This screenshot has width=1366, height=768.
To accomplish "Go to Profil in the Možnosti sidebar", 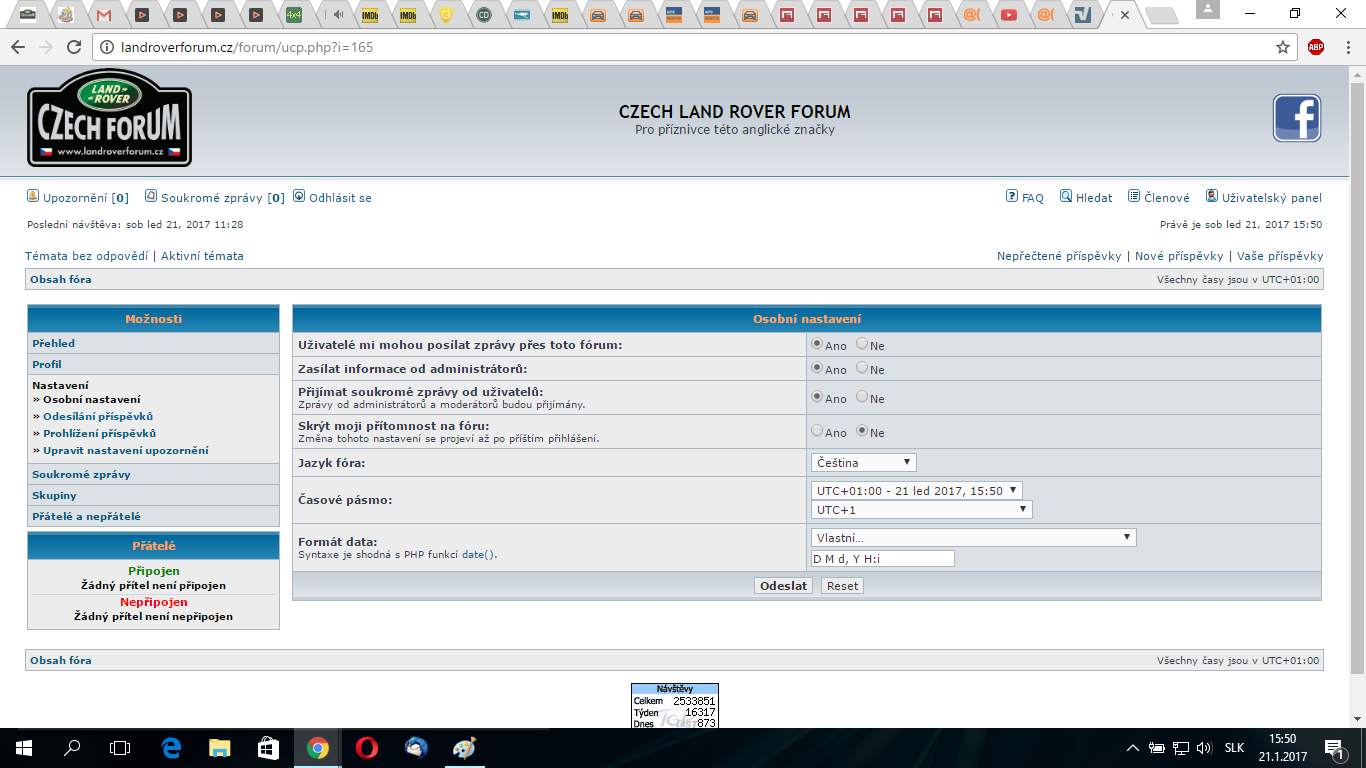I will click(47, 364).
